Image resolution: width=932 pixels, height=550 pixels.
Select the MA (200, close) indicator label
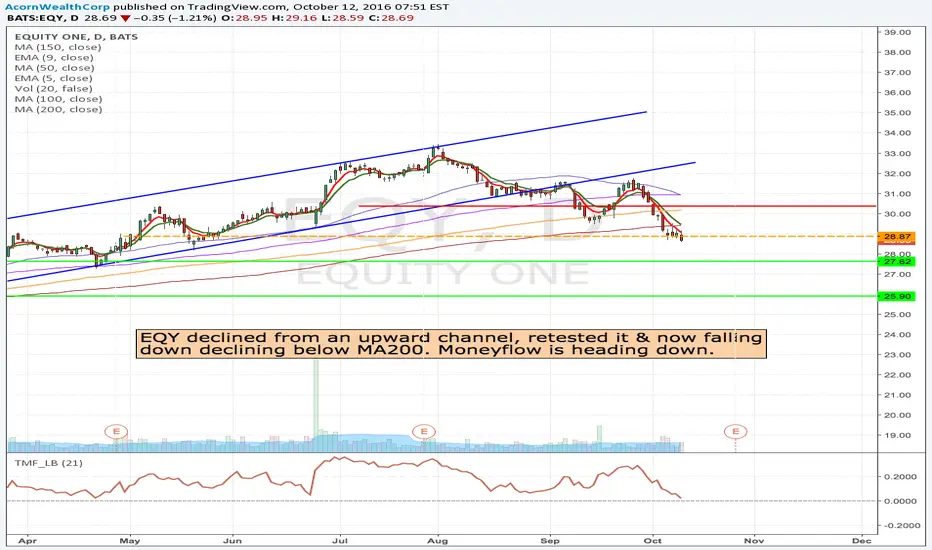(58, 109)
